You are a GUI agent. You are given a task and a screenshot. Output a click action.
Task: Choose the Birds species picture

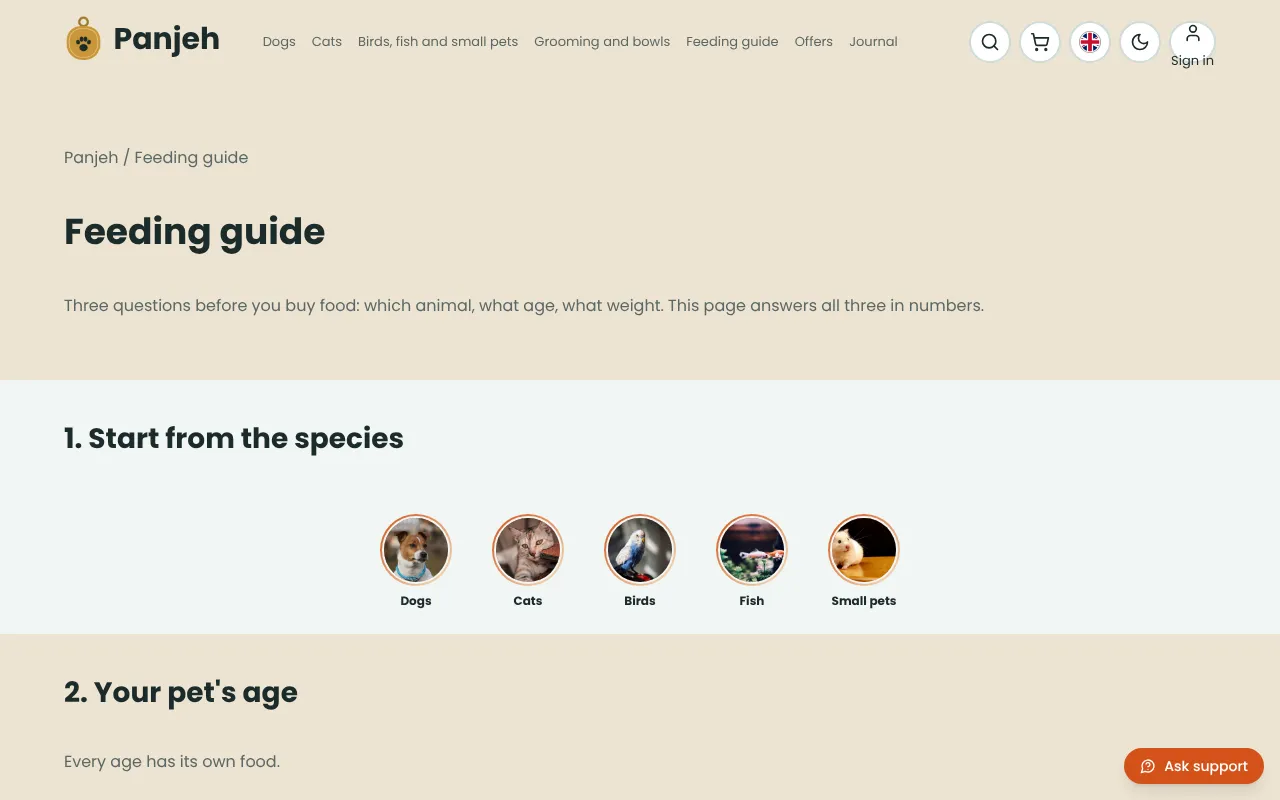[x=640, y=550]
